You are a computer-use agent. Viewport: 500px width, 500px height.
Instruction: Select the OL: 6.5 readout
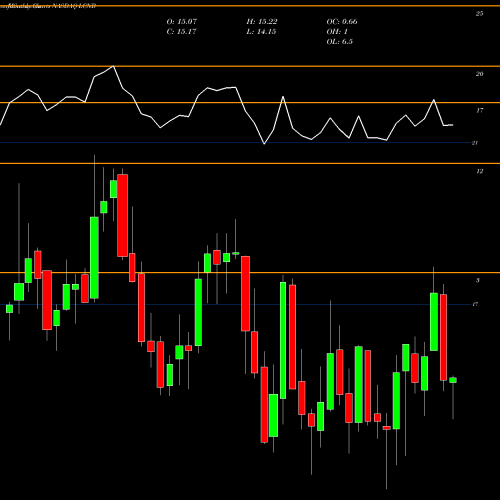click(x=339, y=42)
